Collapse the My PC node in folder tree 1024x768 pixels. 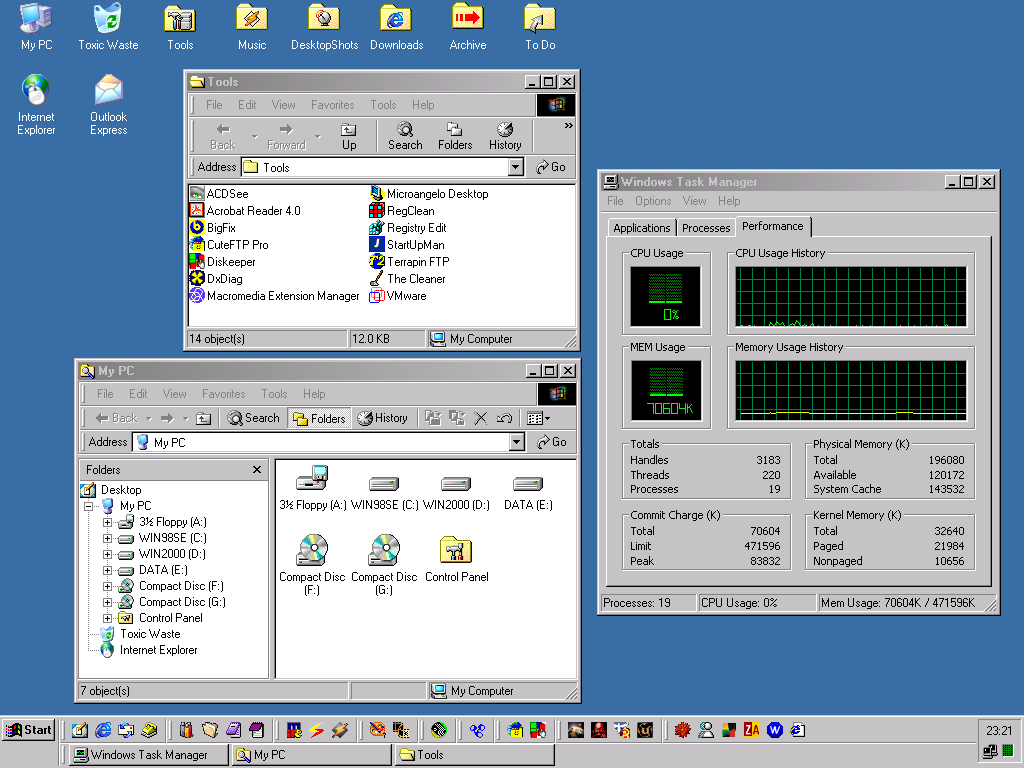pyautogui.click(x=89, y=506)
